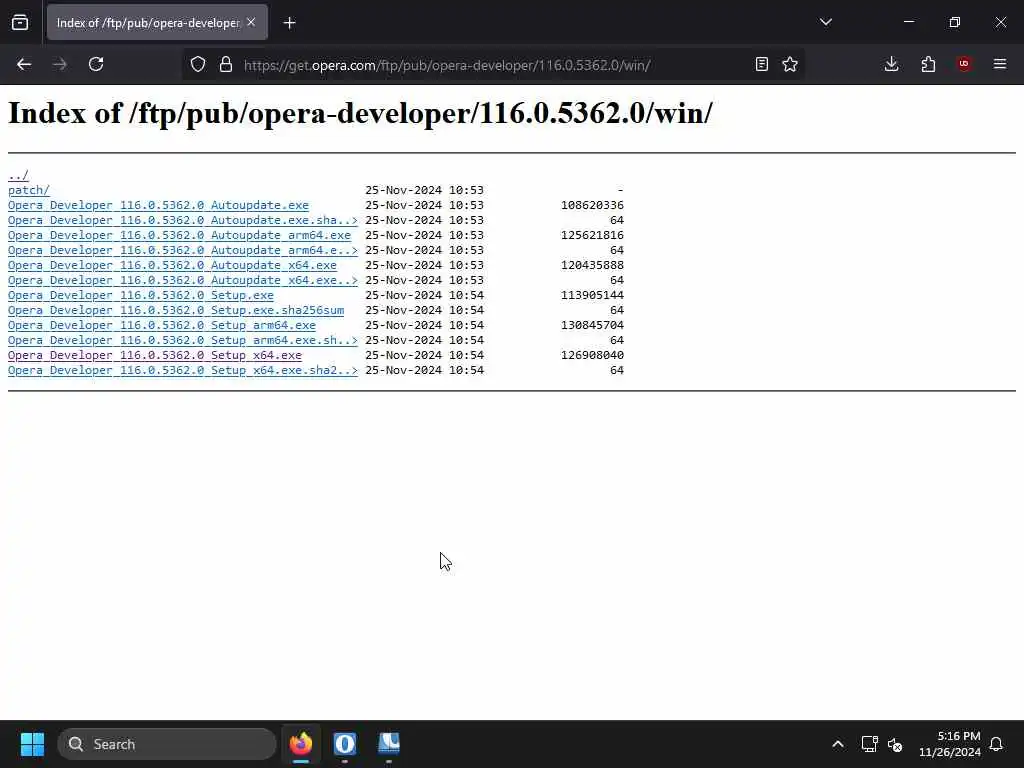Open the third blue taskbar app icon

(x=389, y=744)
